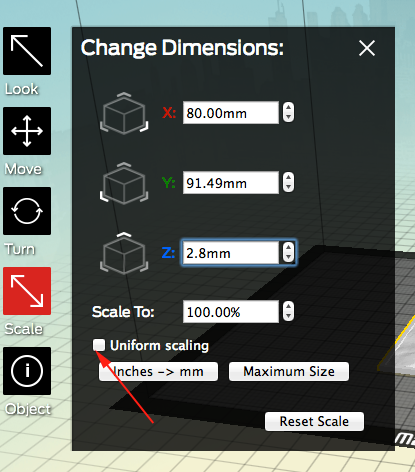This screenshot has height=472, width=415.
Task: Enable the Uniform scaling checkbox
Action: coord(99,345)
